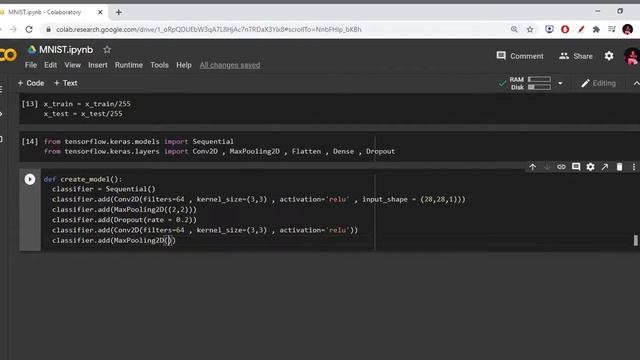Open the Edit menu
Screen dimensions: 640x360
pyautogui.click(x=51, y=65)
